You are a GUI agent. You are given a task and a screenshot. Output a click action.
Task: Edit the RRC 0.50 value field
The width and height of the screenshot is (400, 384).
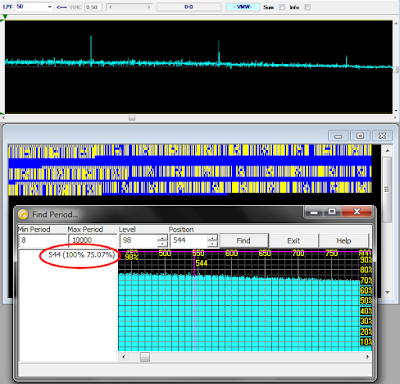93,7
